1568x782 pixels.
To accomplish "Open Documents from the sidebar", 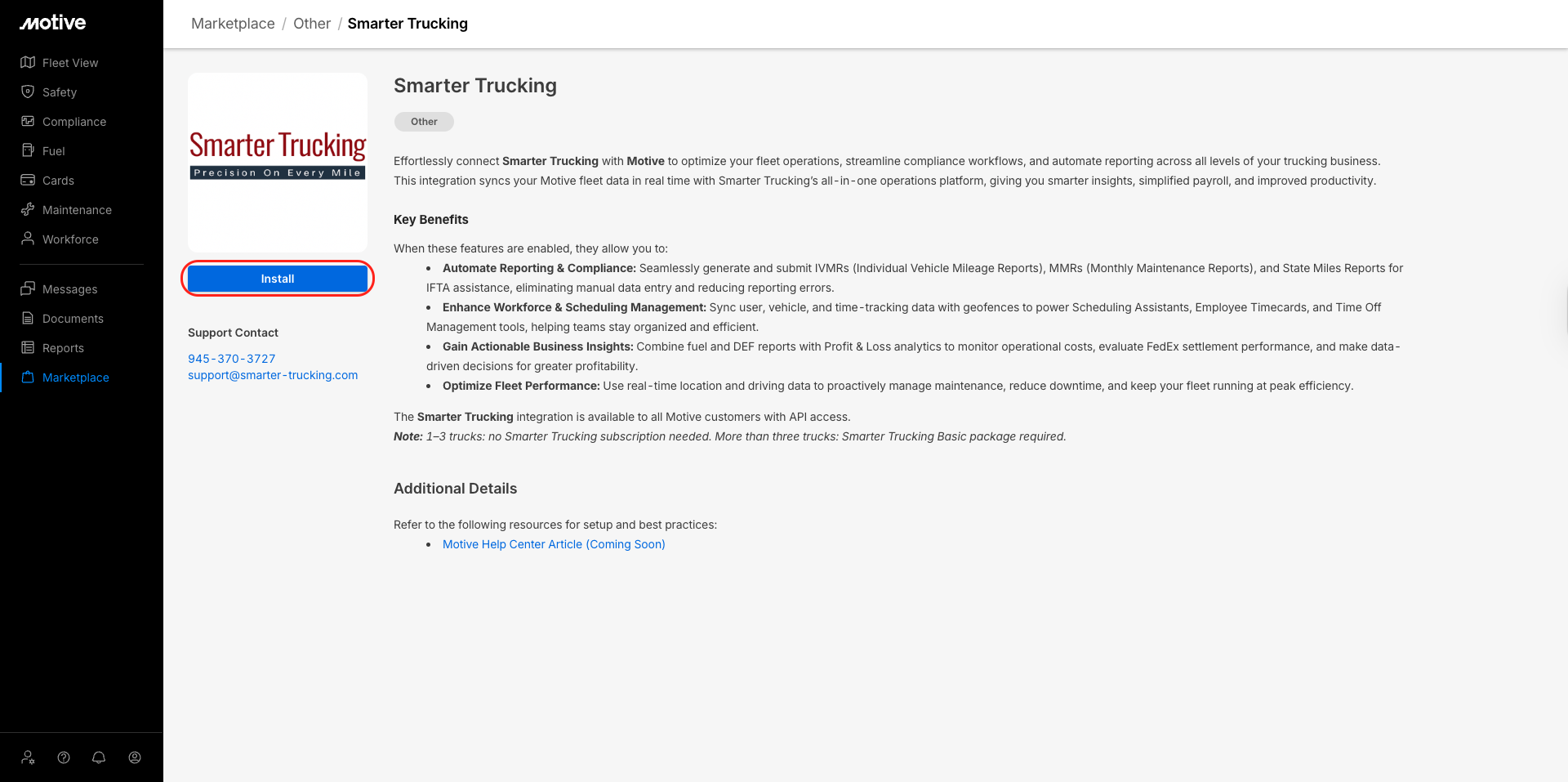I will (73, 319).
